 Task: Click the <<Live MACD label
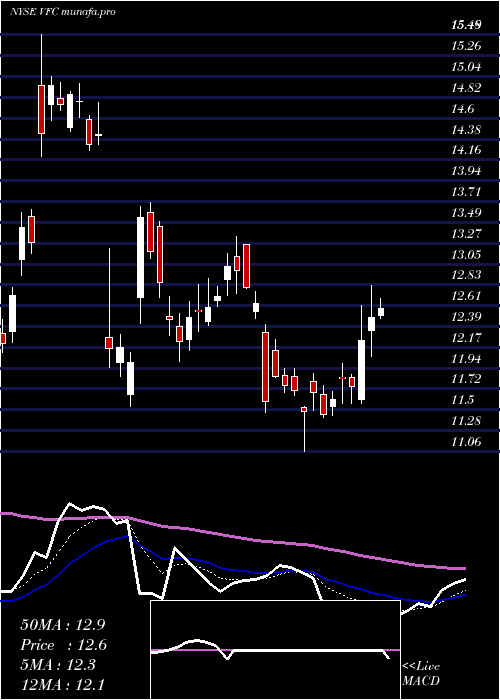coord(421,674)
